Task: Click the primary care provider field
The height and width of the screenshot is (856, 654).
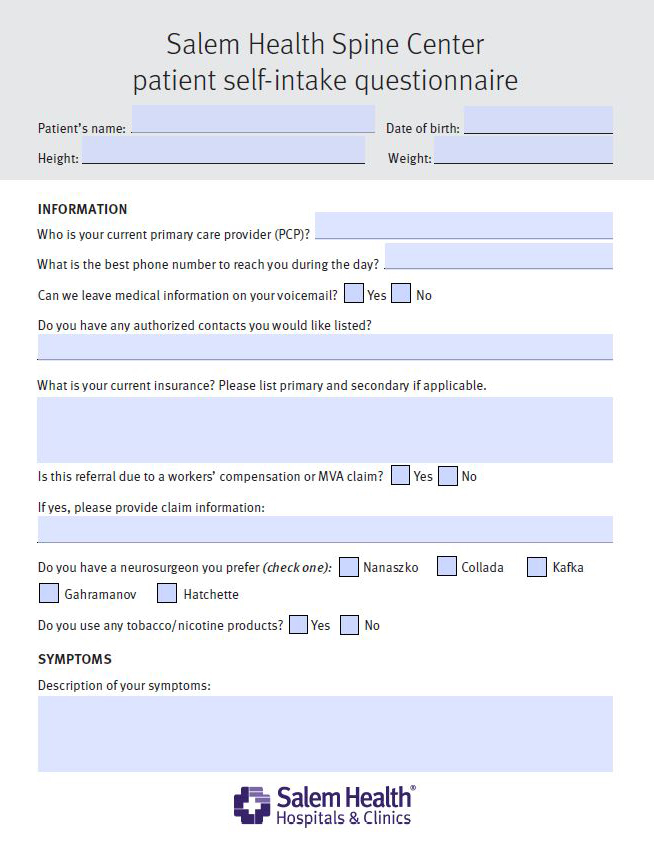Action: tap(463, 225)
